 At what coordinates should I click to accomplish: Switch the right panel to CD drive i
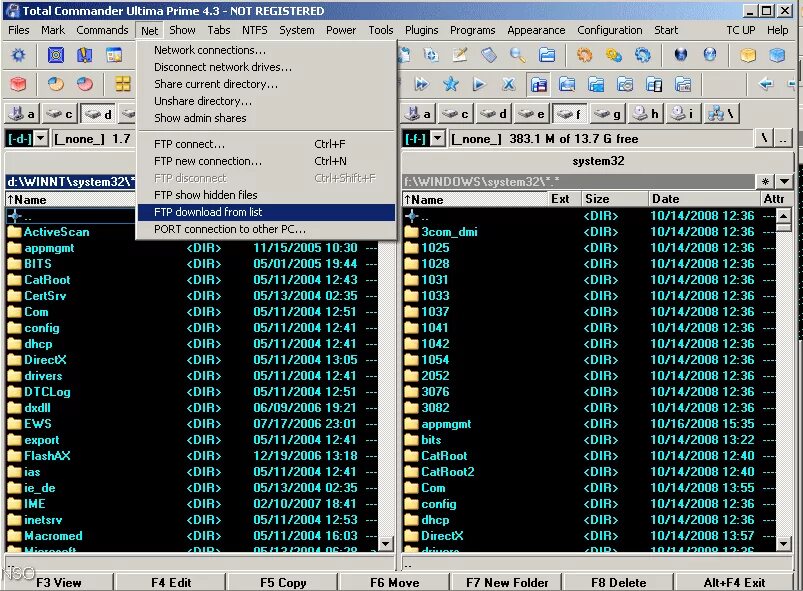[x=683, y=114]
